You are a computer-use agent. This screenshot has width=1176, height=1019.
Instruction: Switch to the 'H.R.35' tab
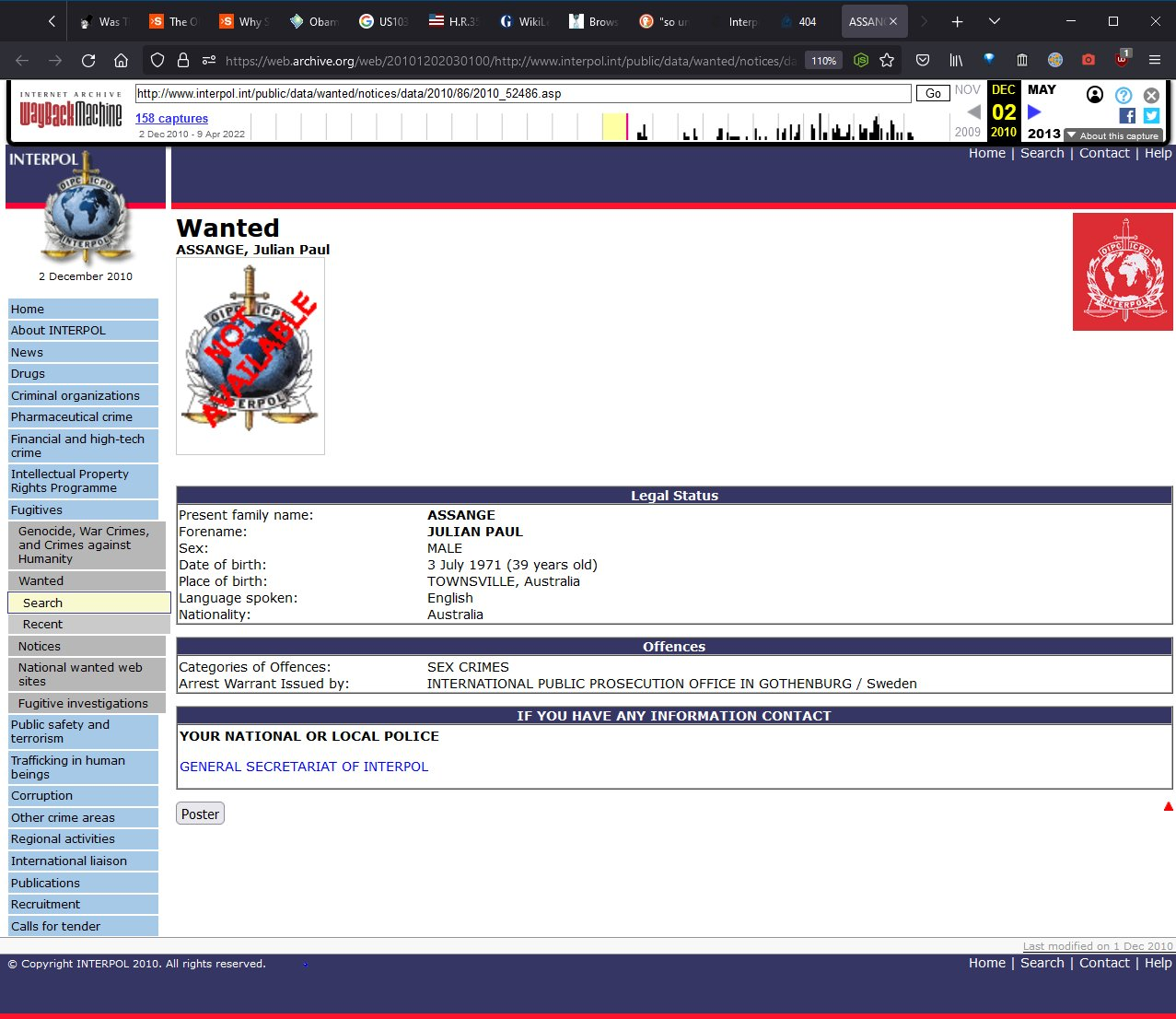454,21
